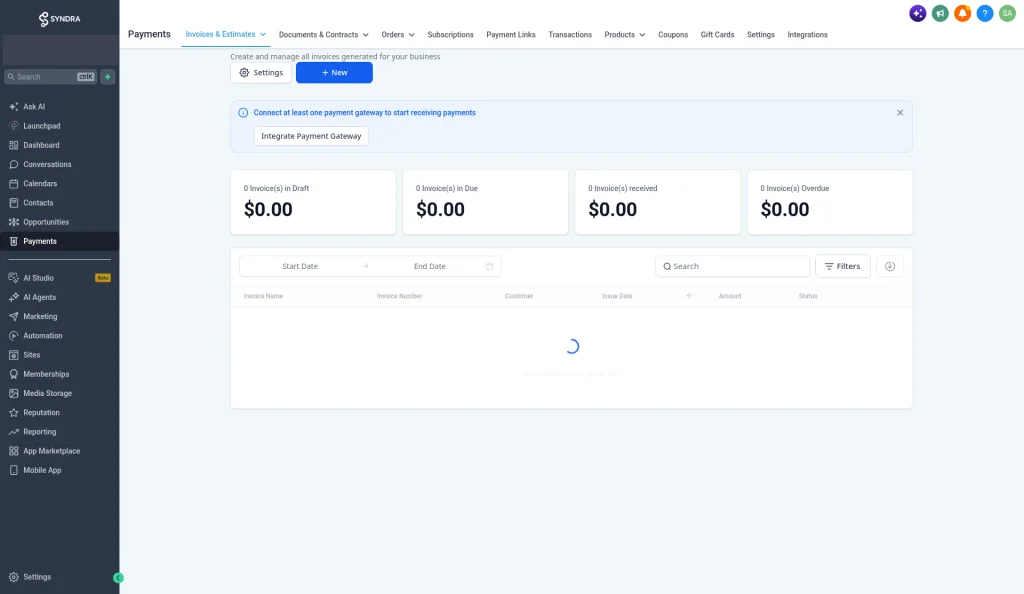This screenshot has width=1024, height=594.
Task: Open the Payment Links tab
Action: pyautogui.click(x=511, y=35)
